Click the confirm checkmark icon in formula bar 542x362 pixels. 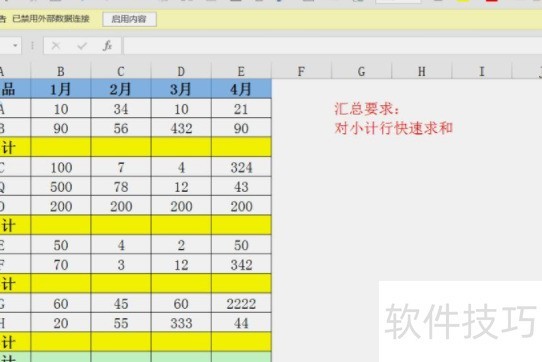click(x=82, y=46)
